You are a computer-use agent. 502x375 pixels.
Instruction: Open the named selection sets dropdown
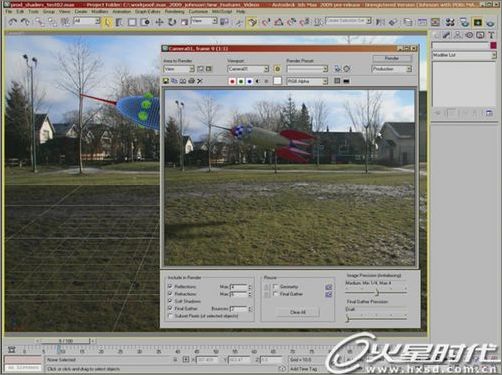pos(349,21)
